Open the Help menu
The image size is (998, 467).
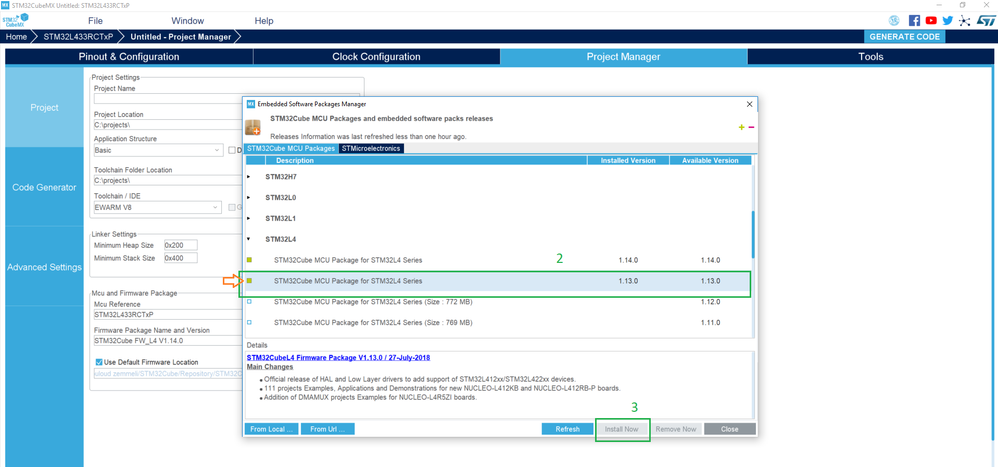point(264,20)
